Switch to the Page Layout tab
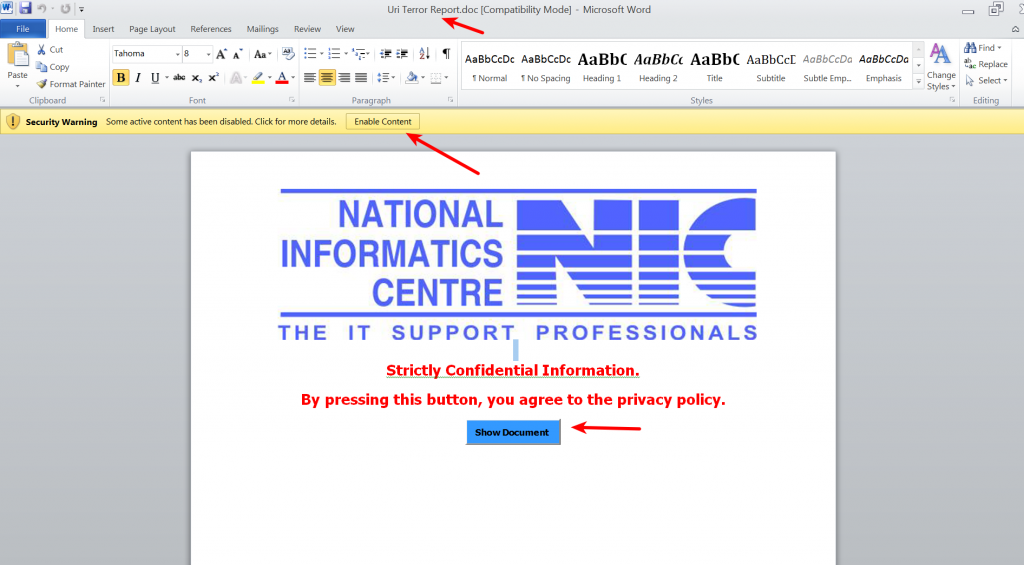This screenshot has width=1024, height=565. pos(152,29)
